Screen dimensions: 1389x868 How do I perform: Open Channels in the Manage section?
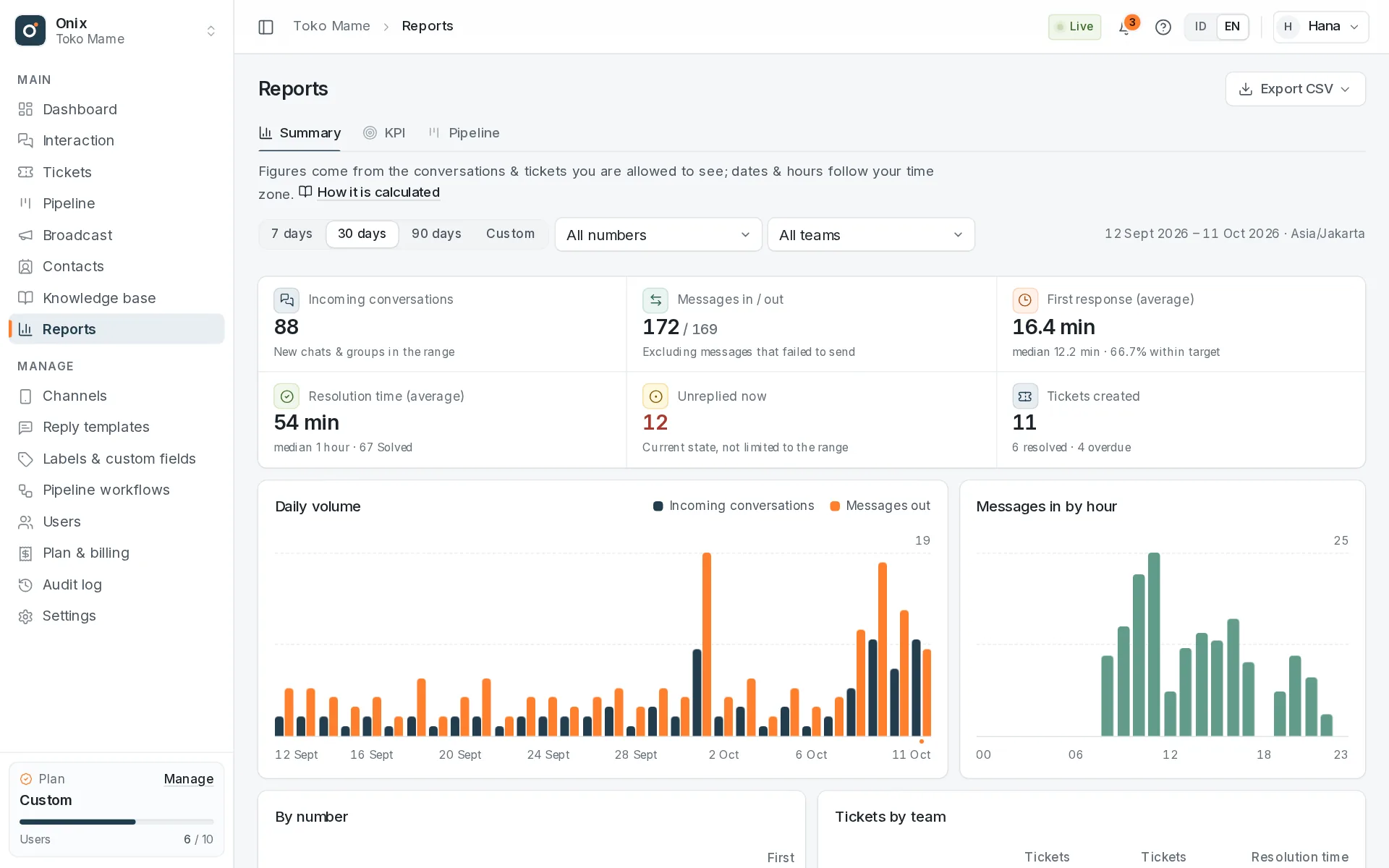[116, 396]
